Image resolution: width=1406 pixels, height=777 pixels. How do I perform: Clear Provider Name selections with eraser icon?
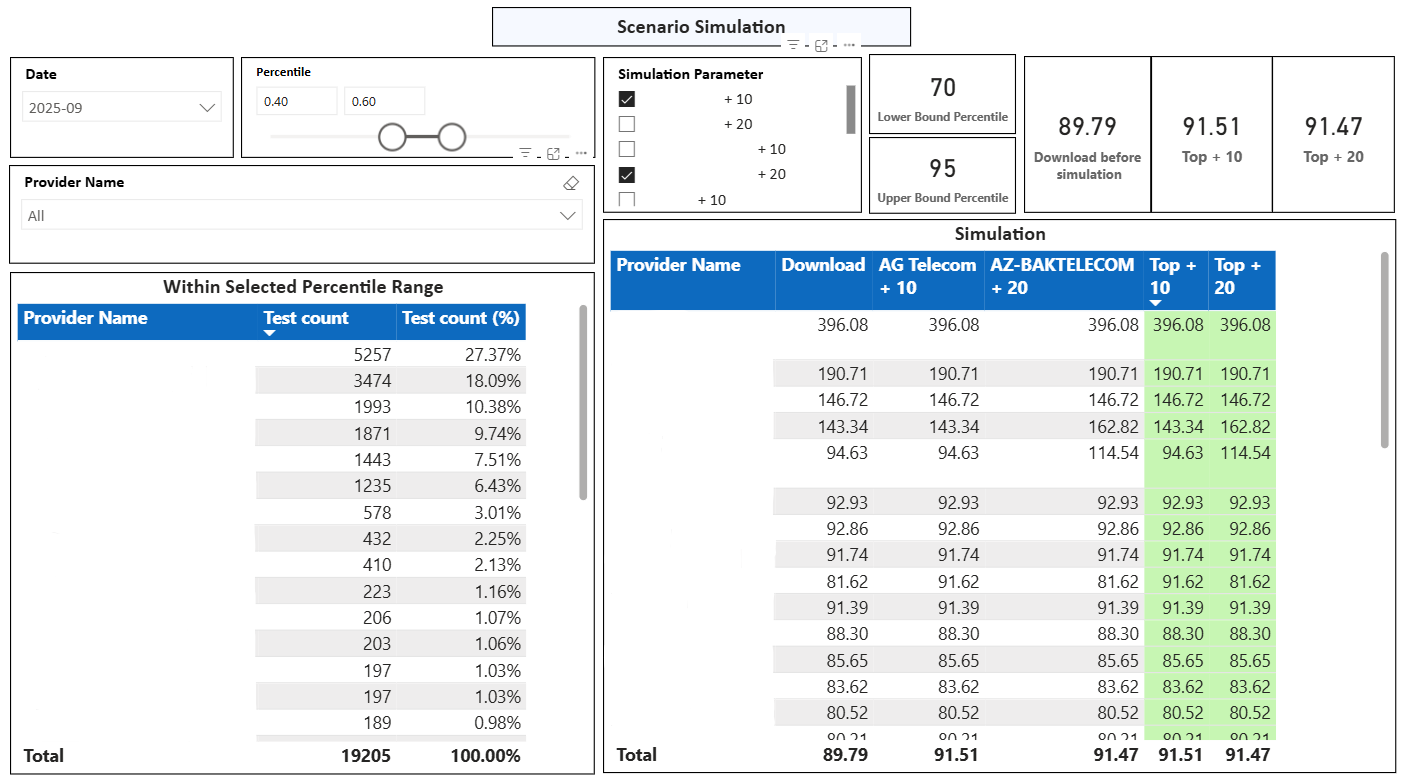tap(571, 183)
